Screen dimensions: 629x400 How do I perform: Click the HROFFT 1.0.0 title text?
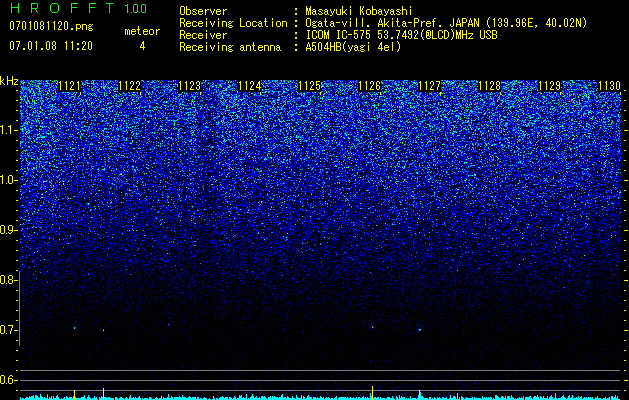[78, 8]
